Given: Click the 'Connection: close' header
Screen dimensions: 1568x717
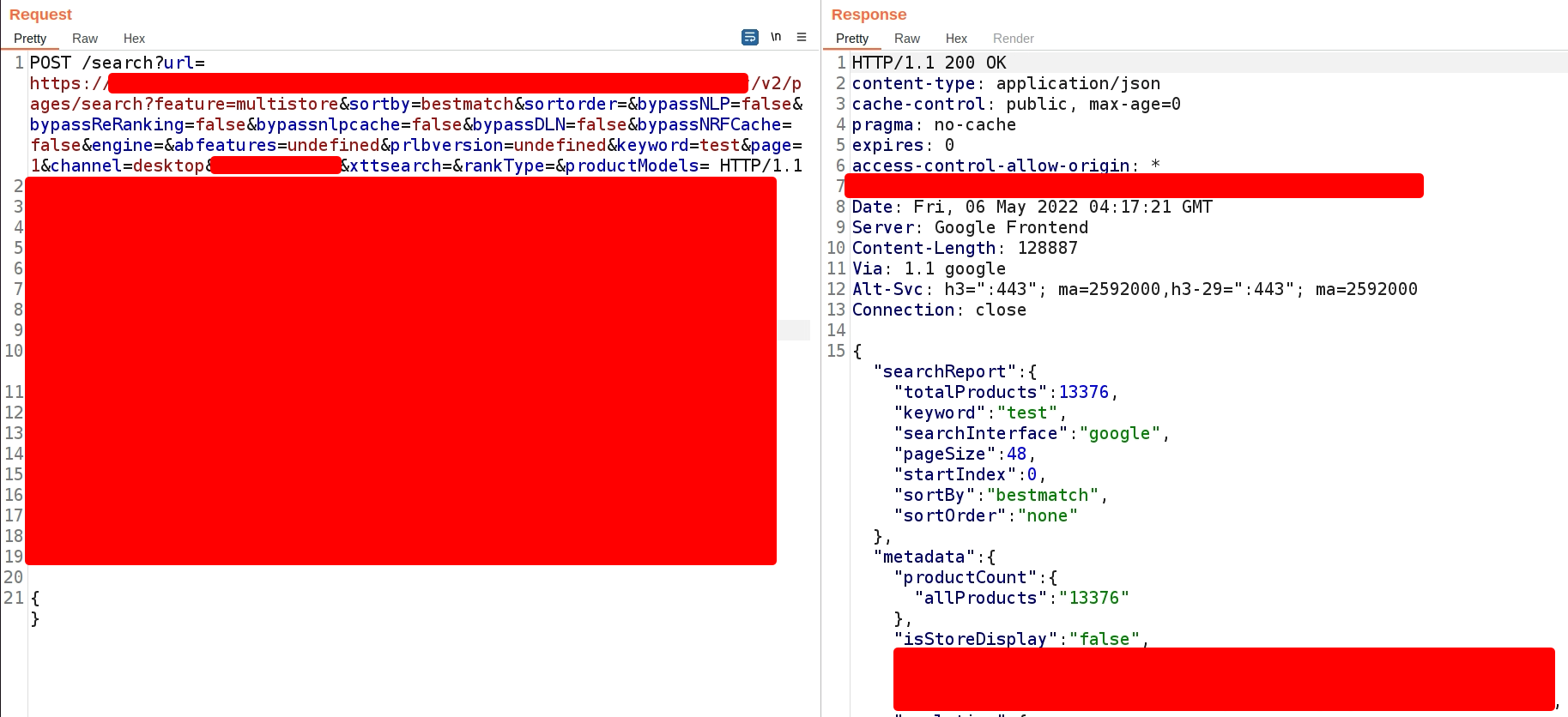Looking at the screenshot, I should click(x=940, y=310).
